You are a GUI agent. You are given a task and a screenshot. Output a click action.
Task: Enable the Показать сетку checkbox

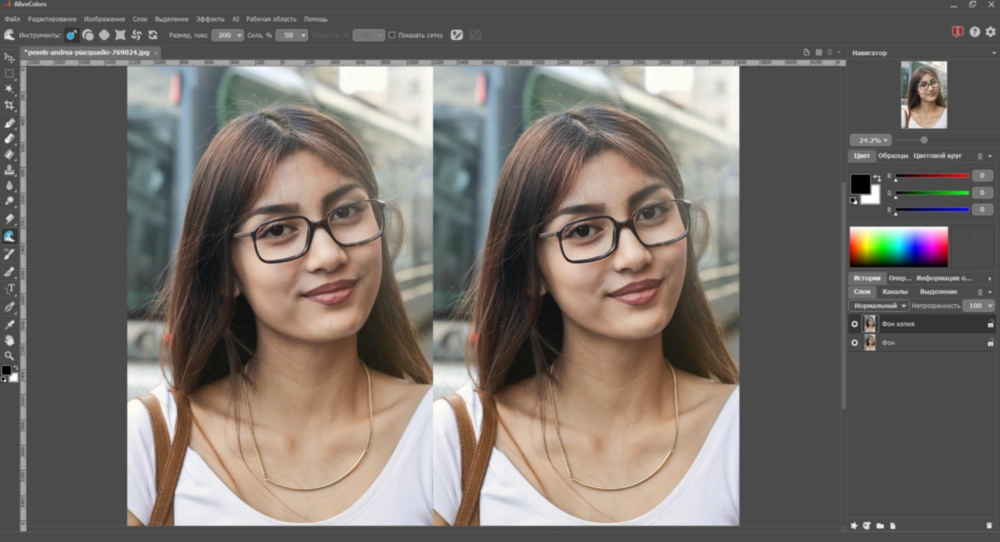pos(392,35)
